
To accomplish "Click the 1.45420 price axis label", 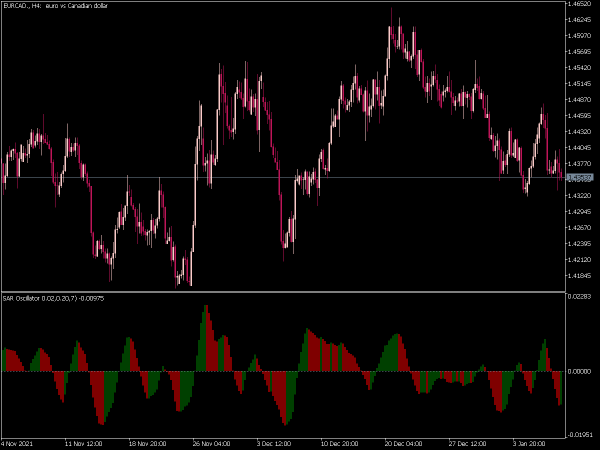I will 580,68.
